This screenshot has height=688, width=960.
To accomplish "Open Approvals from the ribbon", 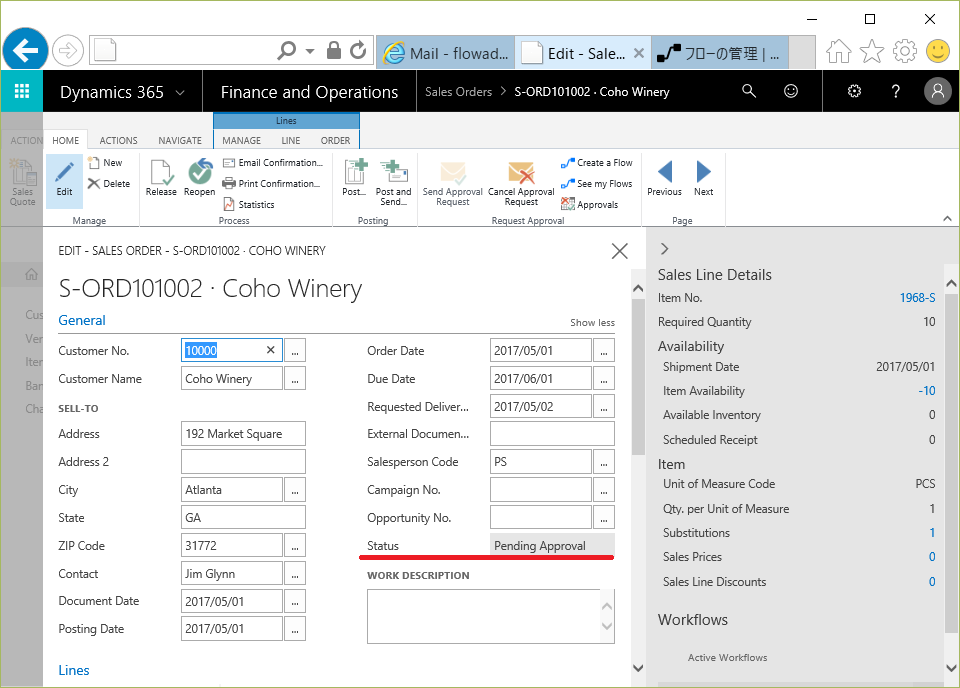I will 590,204.
